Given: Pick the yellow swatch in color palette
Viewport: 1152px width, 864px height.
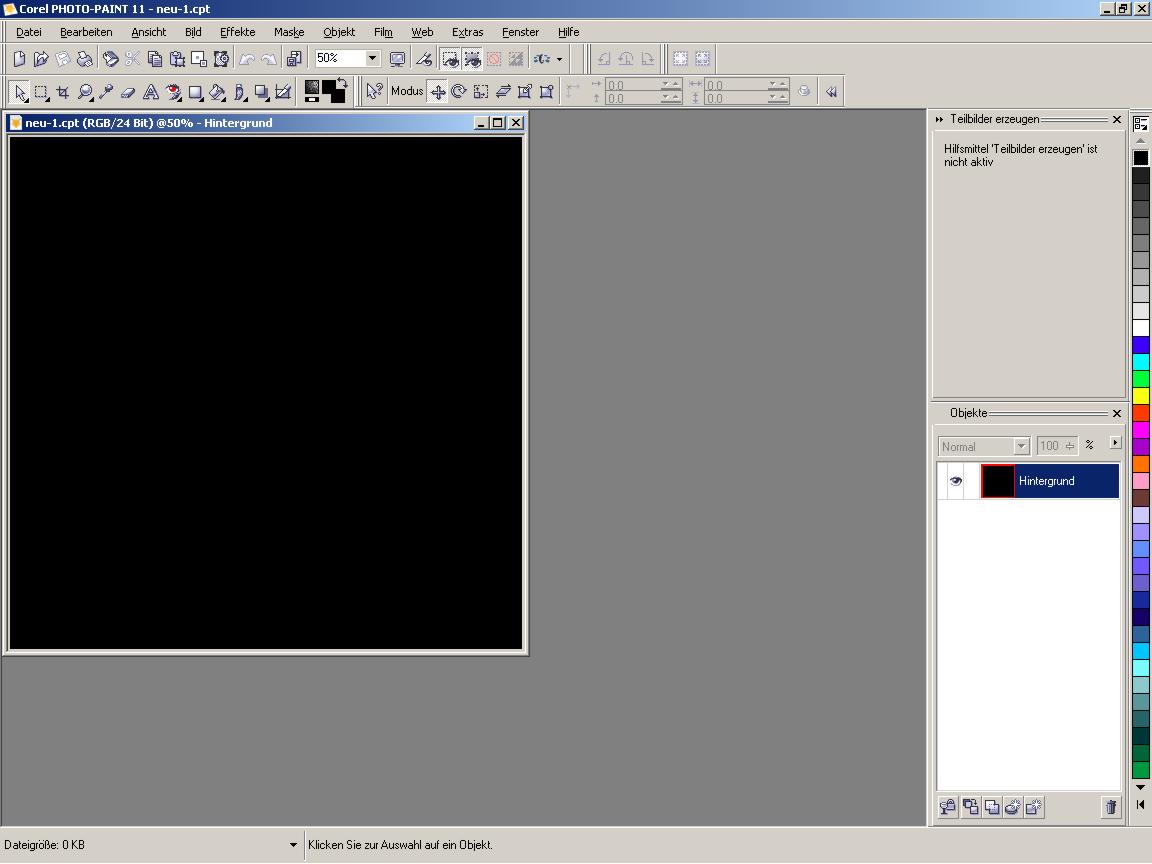Looking at the screenshot, I should [x=1140, y=396].
